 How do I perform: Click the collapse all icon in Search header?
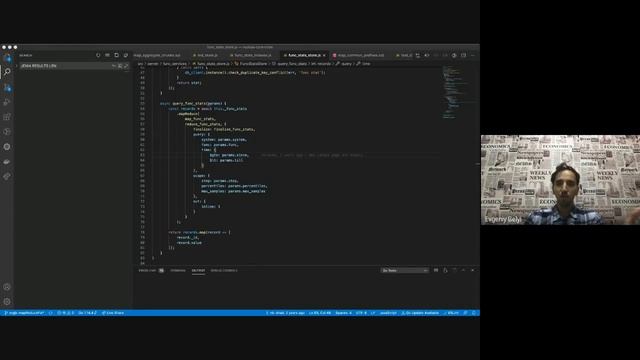click(x=126, y=55)
